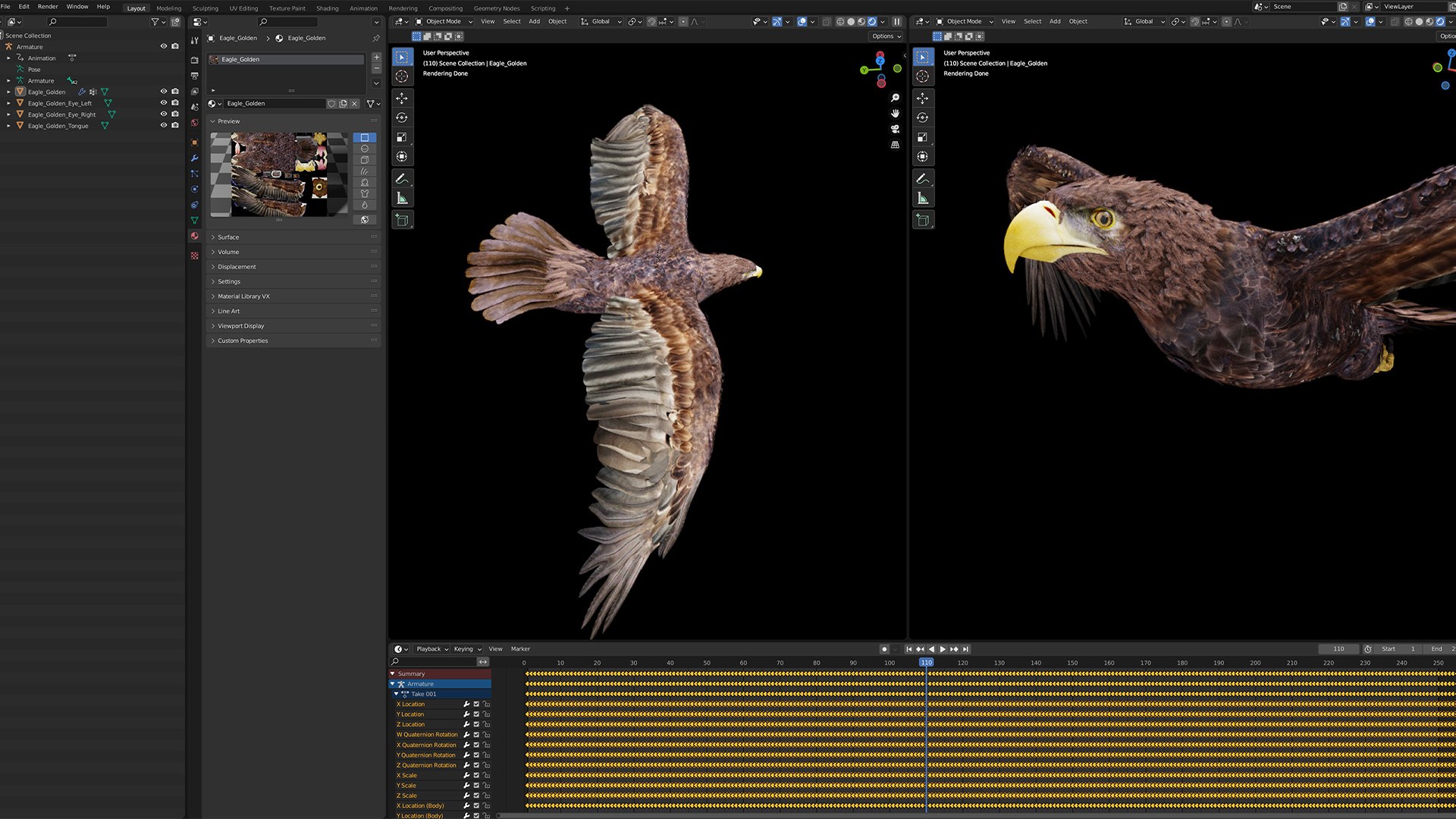The width and height of the screenshot is (1456, 819).
Task: Select the Move tool in left viewport
Action: (x=402, y=98)
